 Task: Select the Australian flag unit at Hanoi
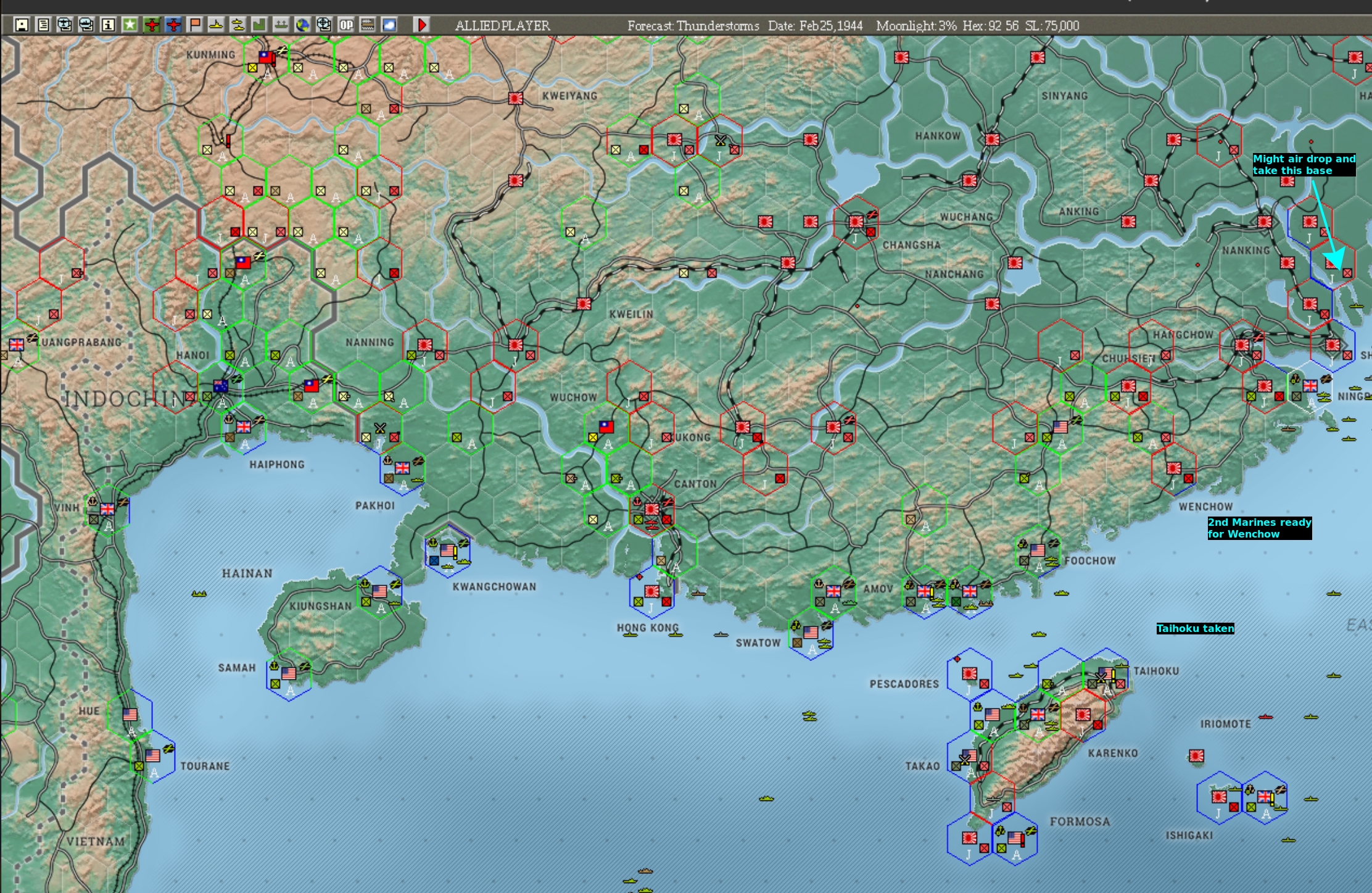coord(220,386)
